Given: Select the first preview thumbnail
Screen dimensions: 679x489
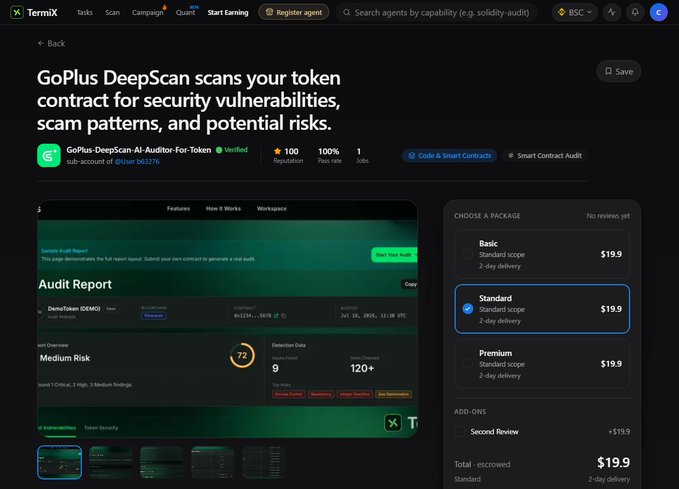Looking at the screenshot, I should point(59,462).
